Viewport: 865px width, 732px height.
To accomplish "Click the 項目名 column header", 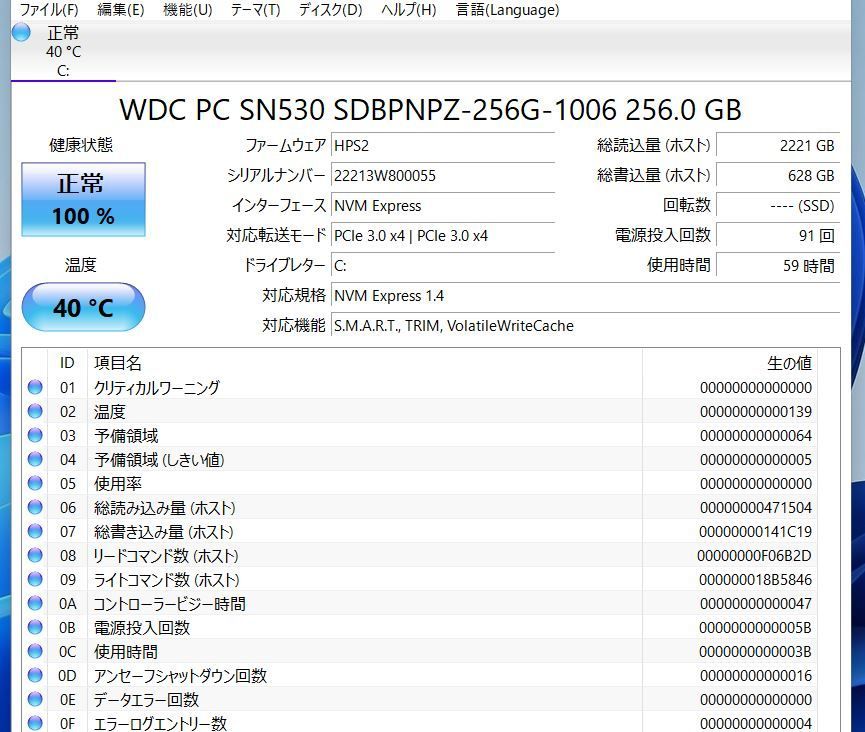I will [365, 363].
